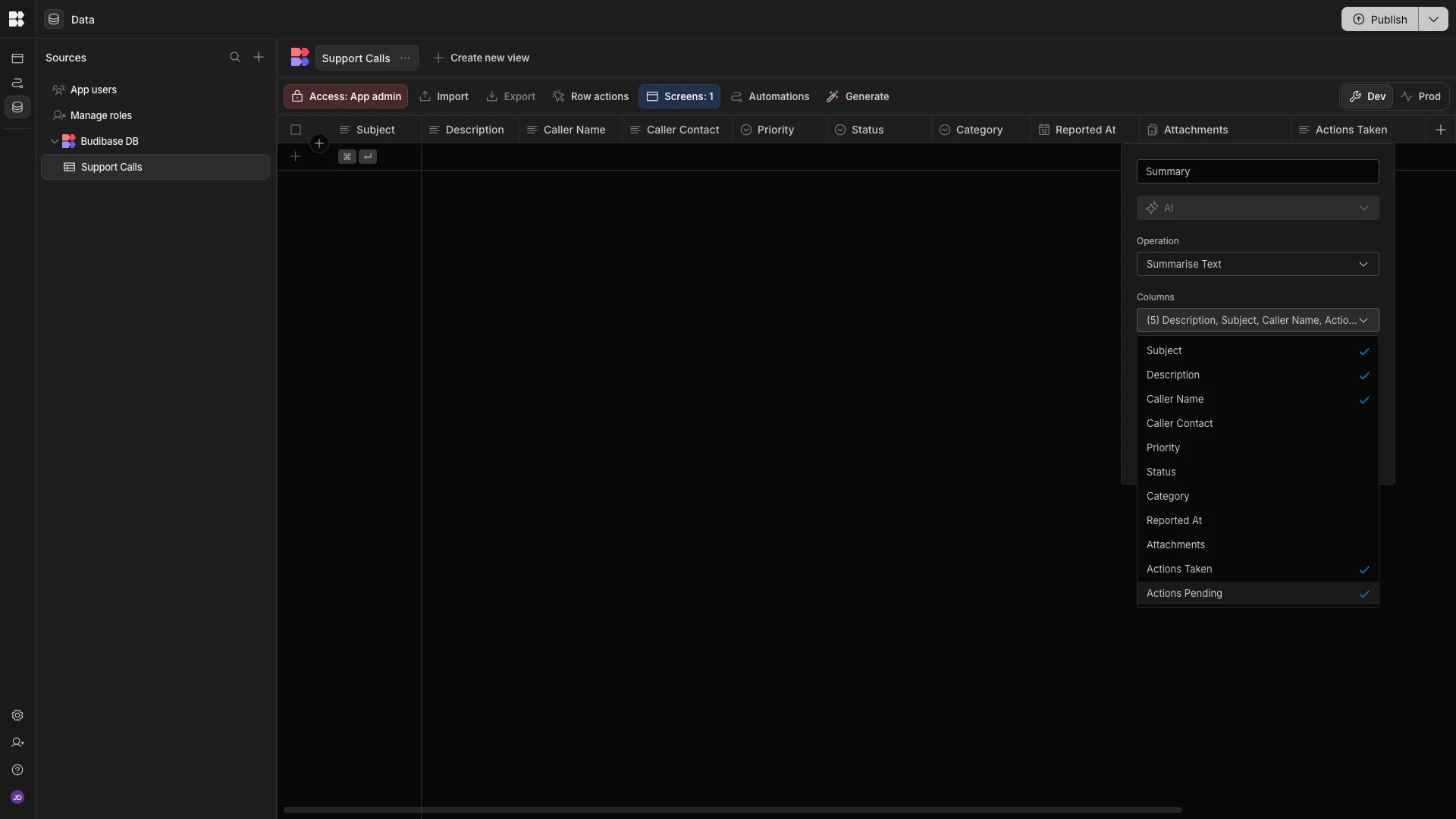Toggle the select-all rows checkbox
The height and width of the screenshot is (819, 1456).
[x=296, y=130]
